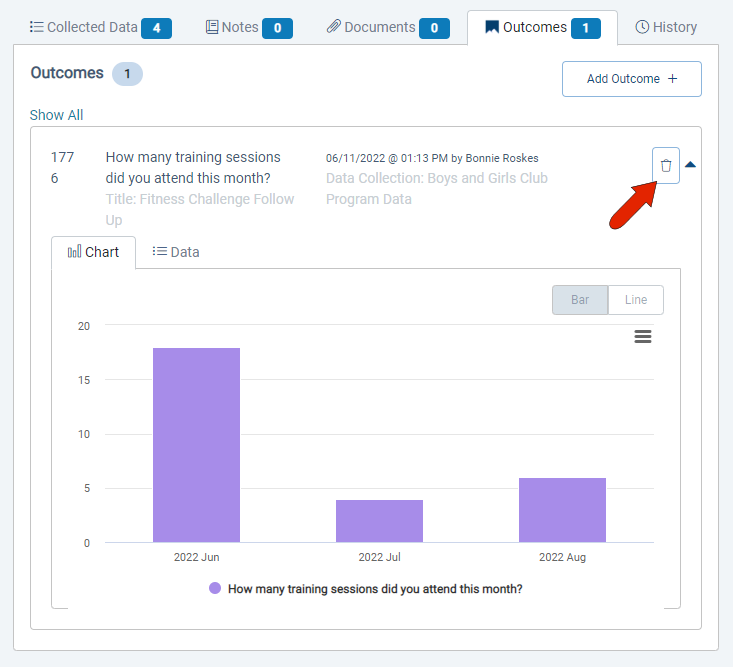Click the '2022 Jul' axis label

click(x=379, y=557)
